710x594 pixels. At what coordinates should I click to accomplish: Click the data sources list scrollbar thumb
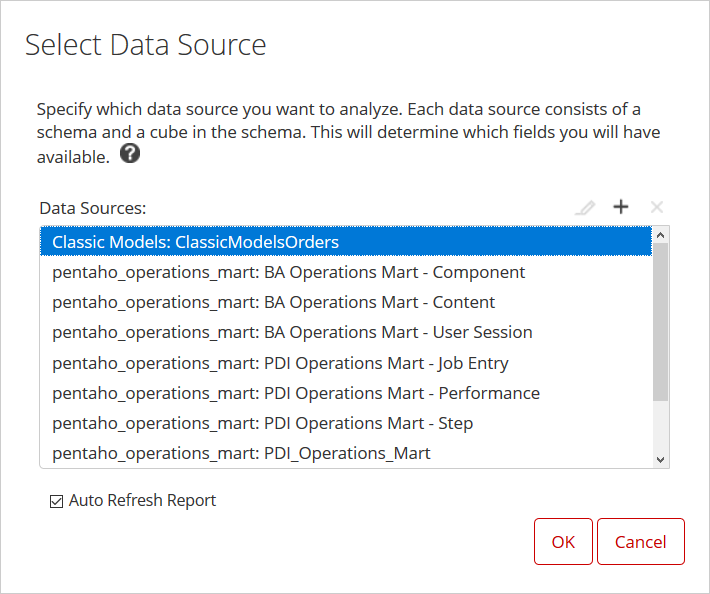[x=659, y=320]
